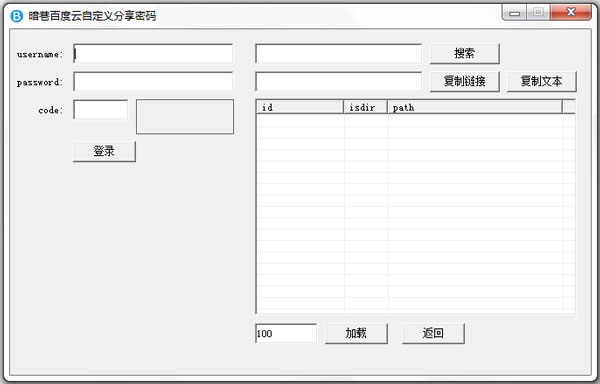Click the captcha image box beside code
Image resolution: width=600 pixels, height=384 pixels.
(185, 117)
